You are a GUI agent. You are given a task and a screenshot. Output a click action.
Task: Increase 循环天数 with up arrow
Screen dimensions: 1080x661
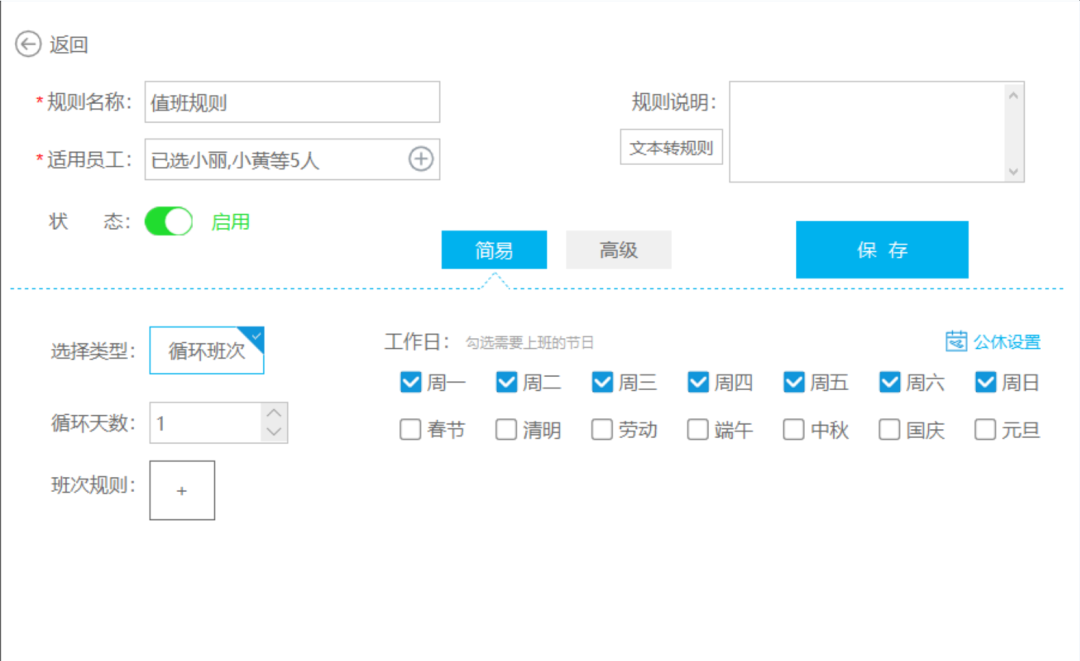[x=274, y=413]
